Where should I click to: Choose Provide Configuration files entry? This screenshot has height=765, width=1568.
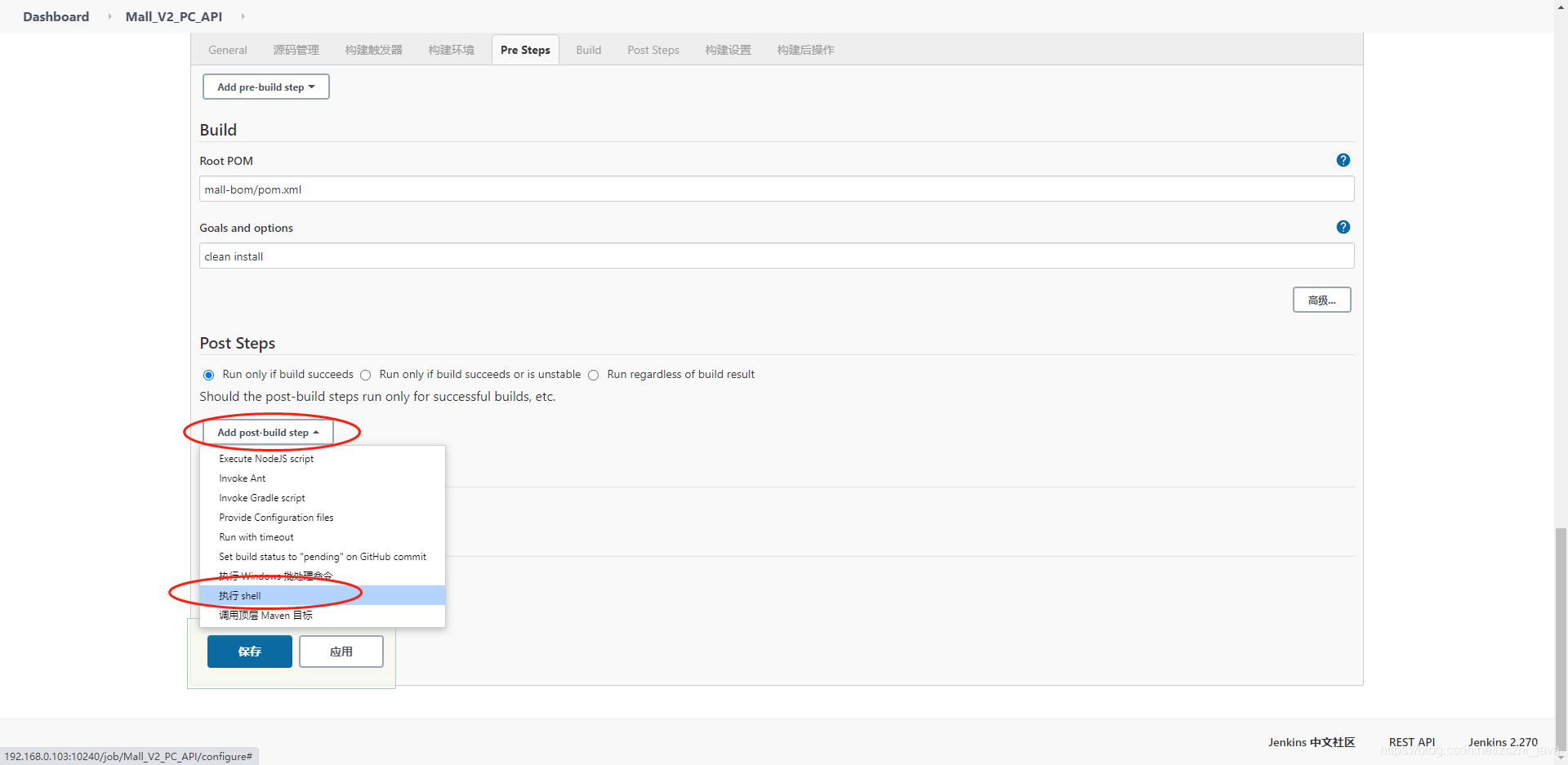(x=323, y=518)
